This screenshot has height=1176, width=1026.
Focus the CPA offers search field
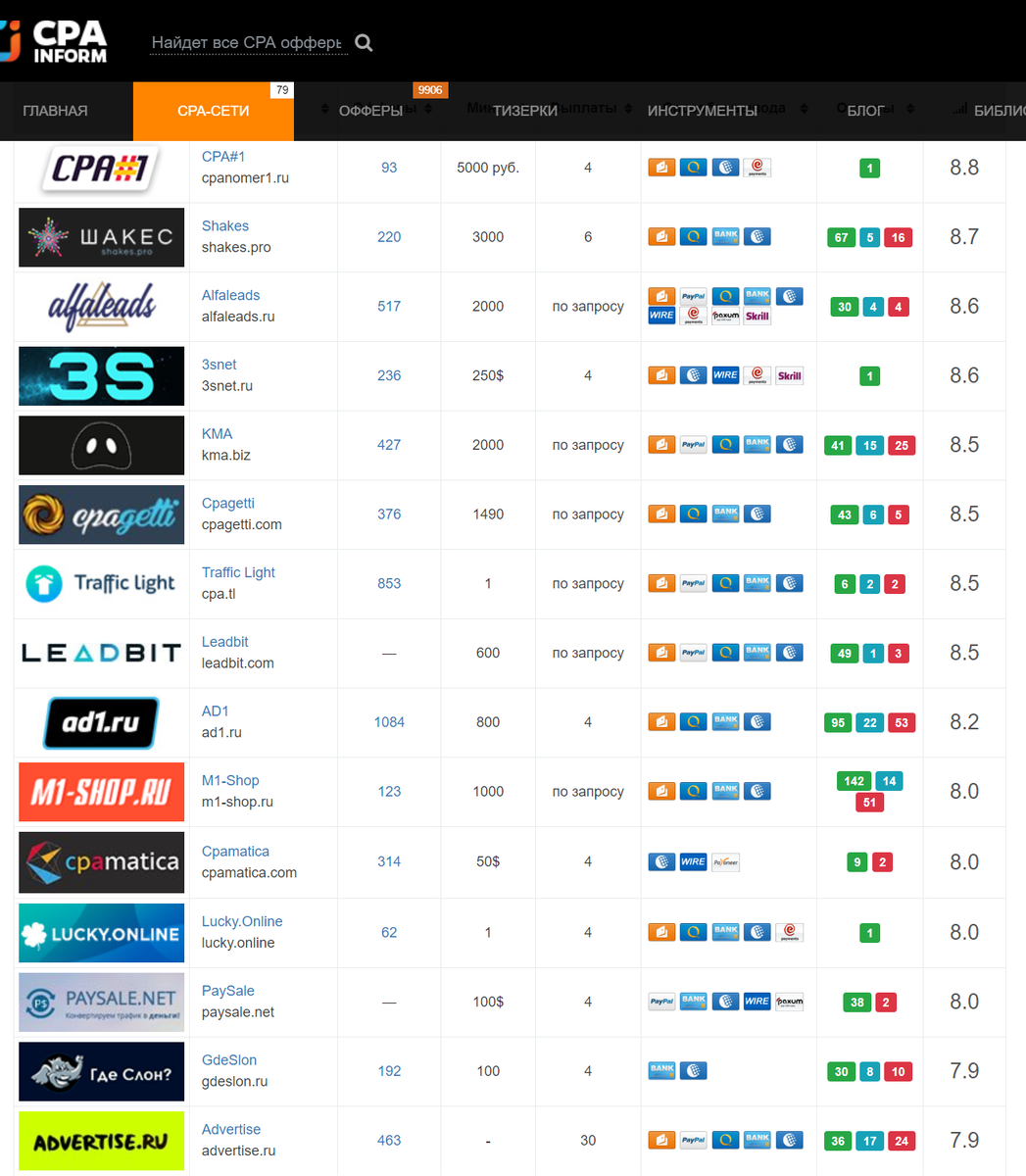249,43
